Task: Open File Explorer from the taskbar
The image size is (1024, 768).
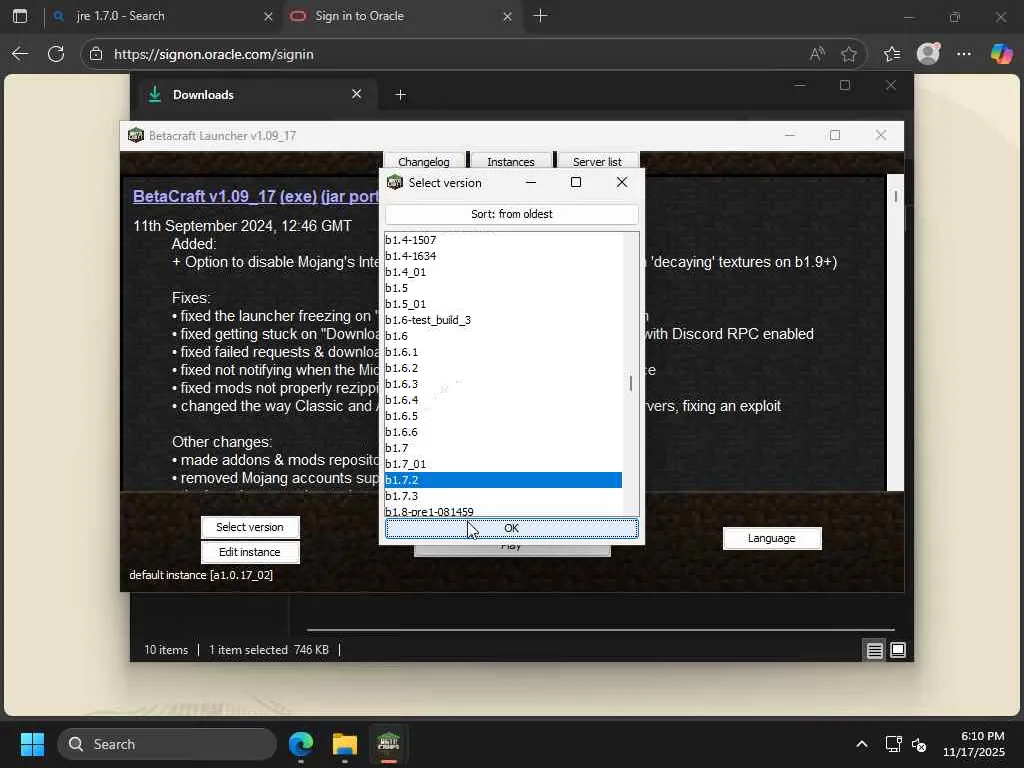Action: 345,744
